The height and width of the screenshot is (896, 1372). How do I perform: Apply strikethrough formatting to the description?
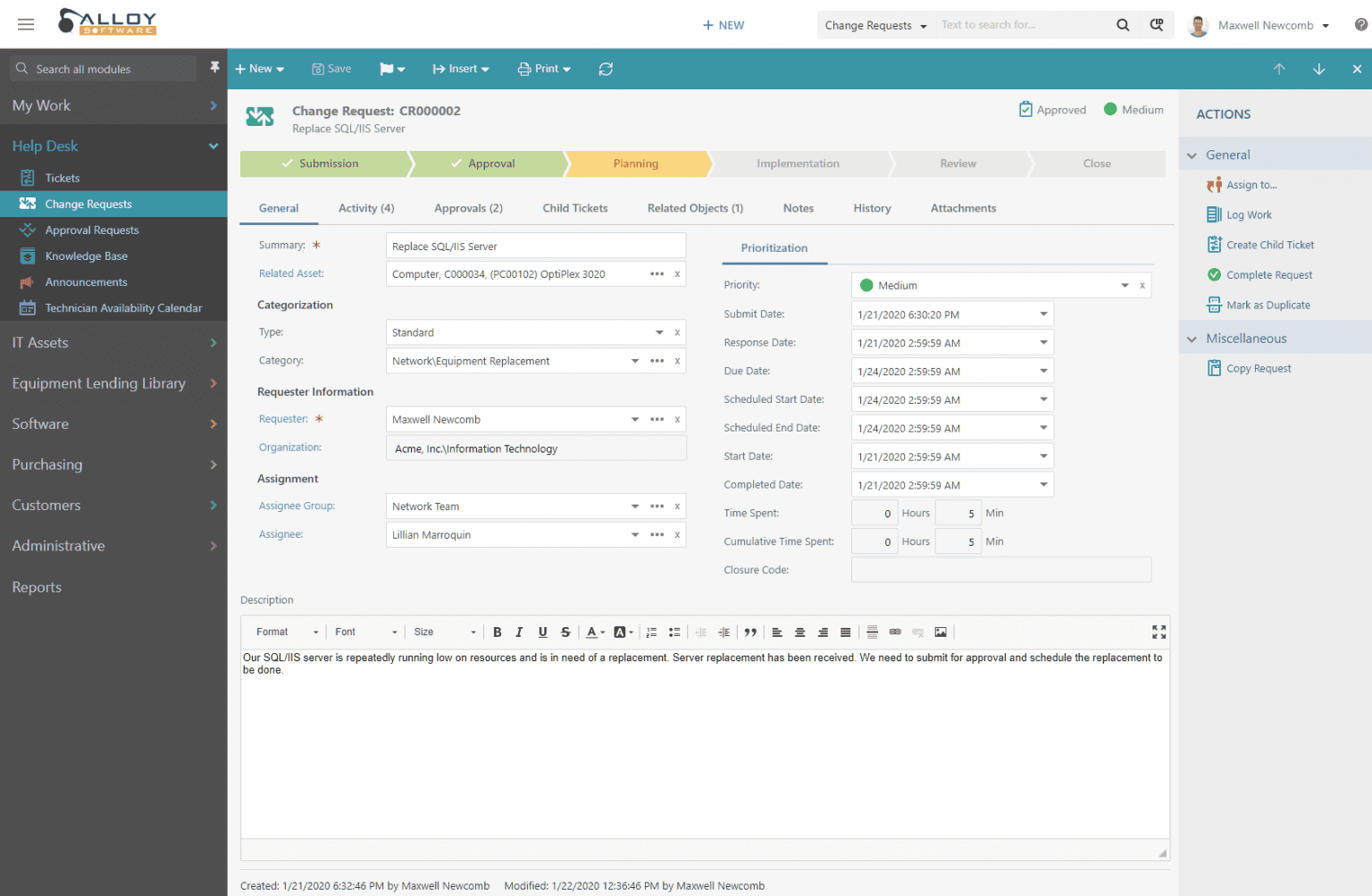(x=565, y=632)
